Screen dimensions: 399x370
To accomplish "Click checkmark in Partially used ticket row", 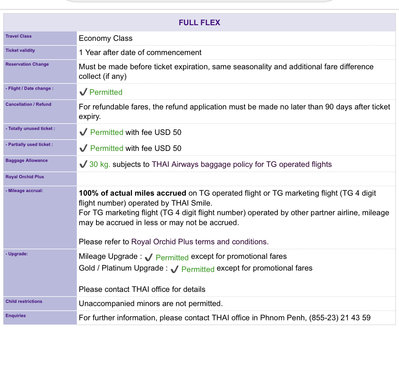I will pos(83,148).
